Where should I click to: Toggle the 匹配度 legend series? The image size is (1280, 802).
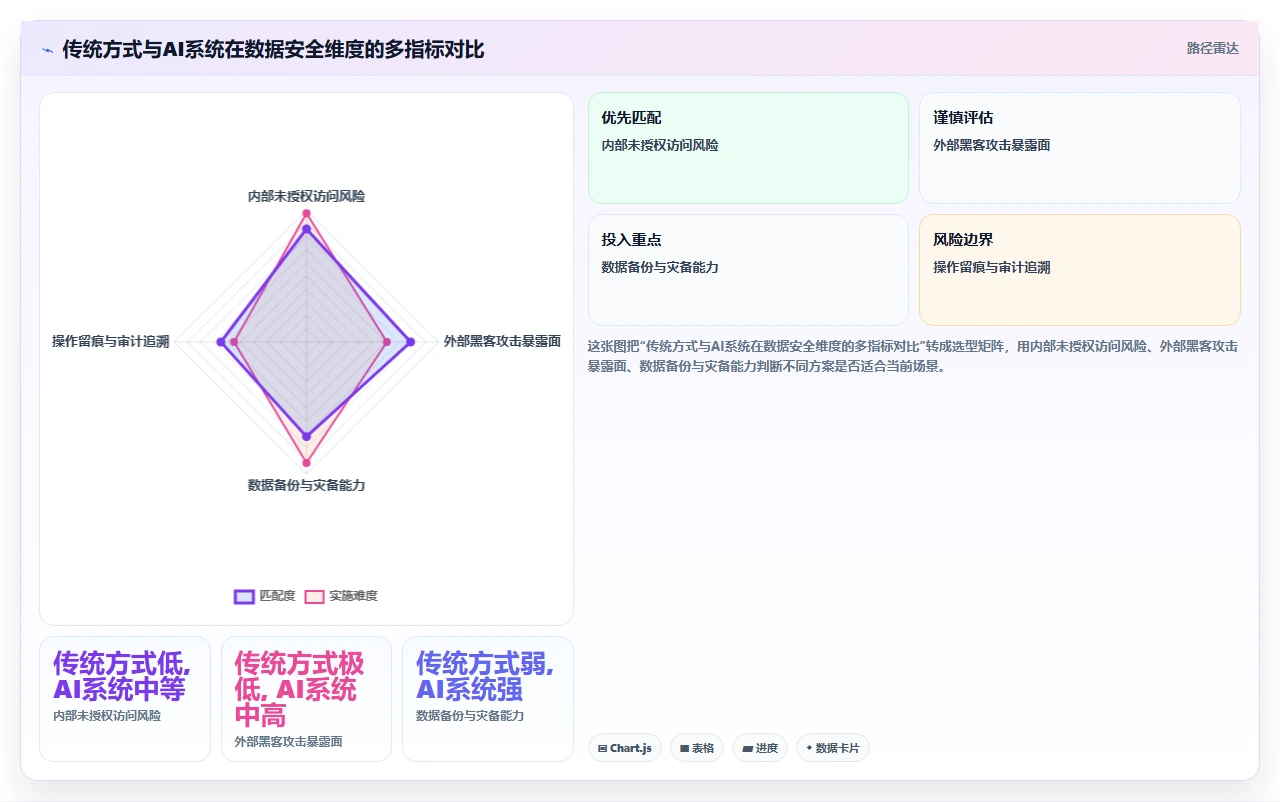pos(265,596)
